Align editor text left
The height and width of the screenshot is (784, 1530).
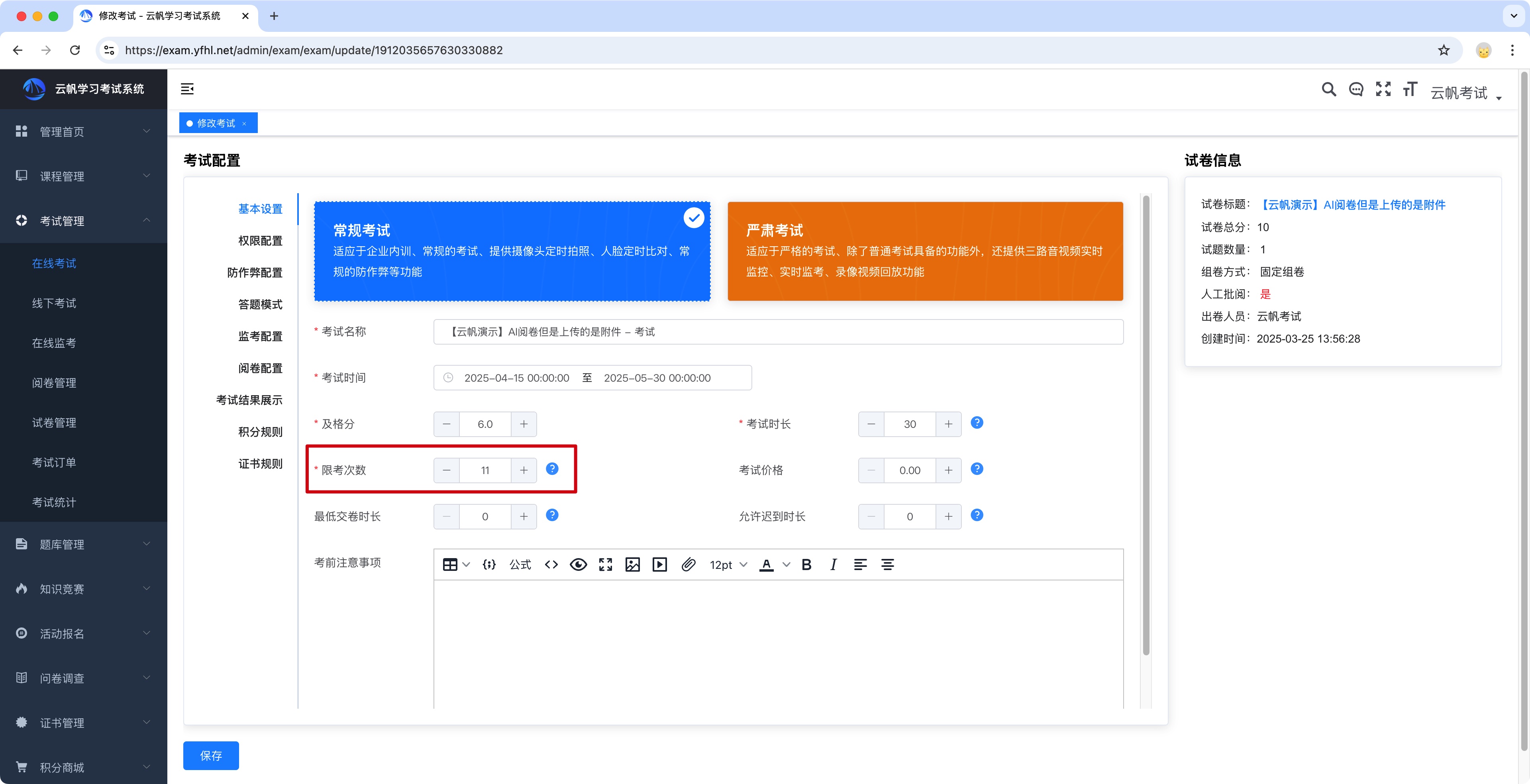pyautogui.click(x=860, y=565)
